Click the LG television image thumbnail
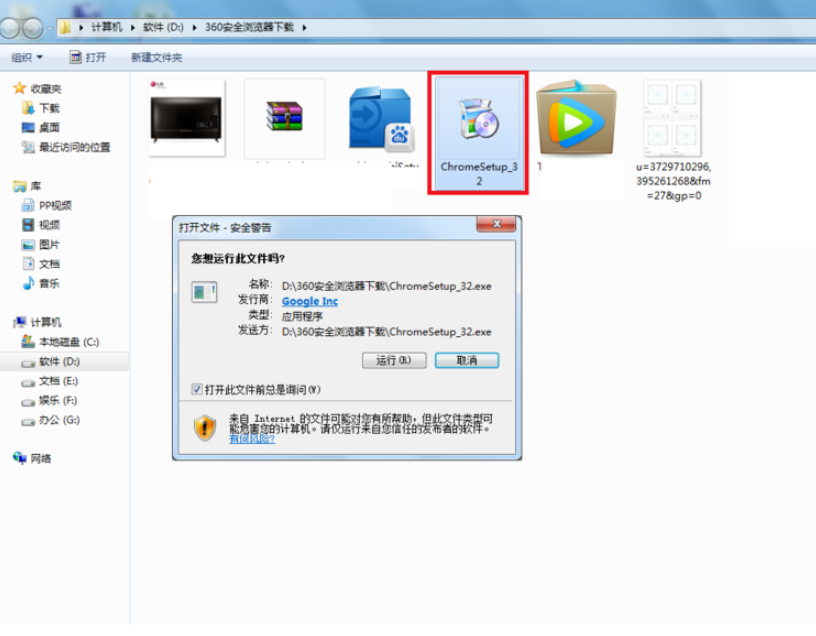This screenshot has width=816, height=636. point(187,118)
